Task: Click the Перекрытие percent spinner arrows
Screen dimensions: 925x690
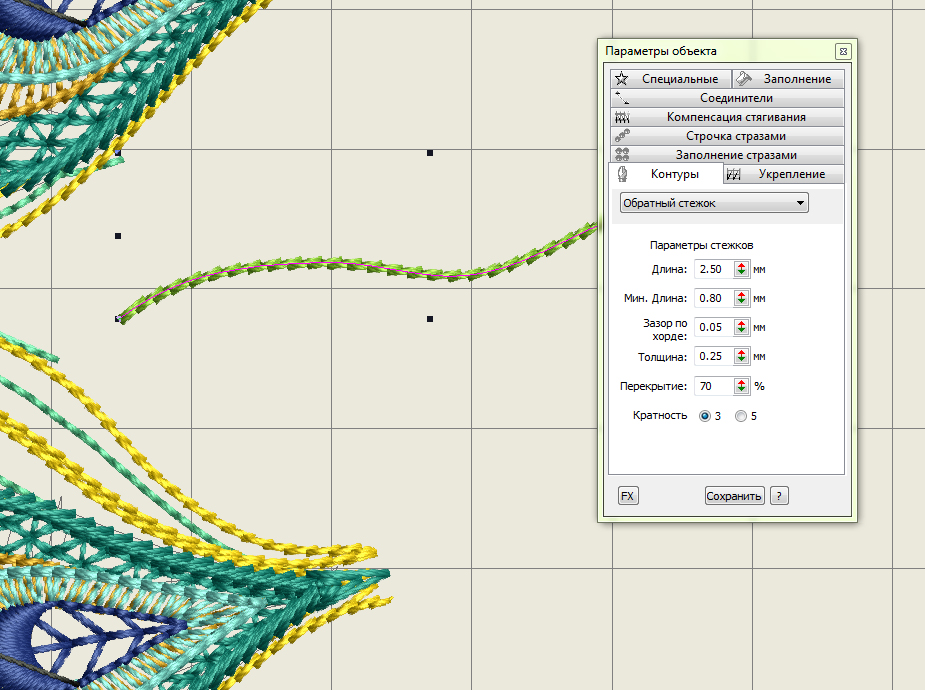Action: [x=741, y=386]
